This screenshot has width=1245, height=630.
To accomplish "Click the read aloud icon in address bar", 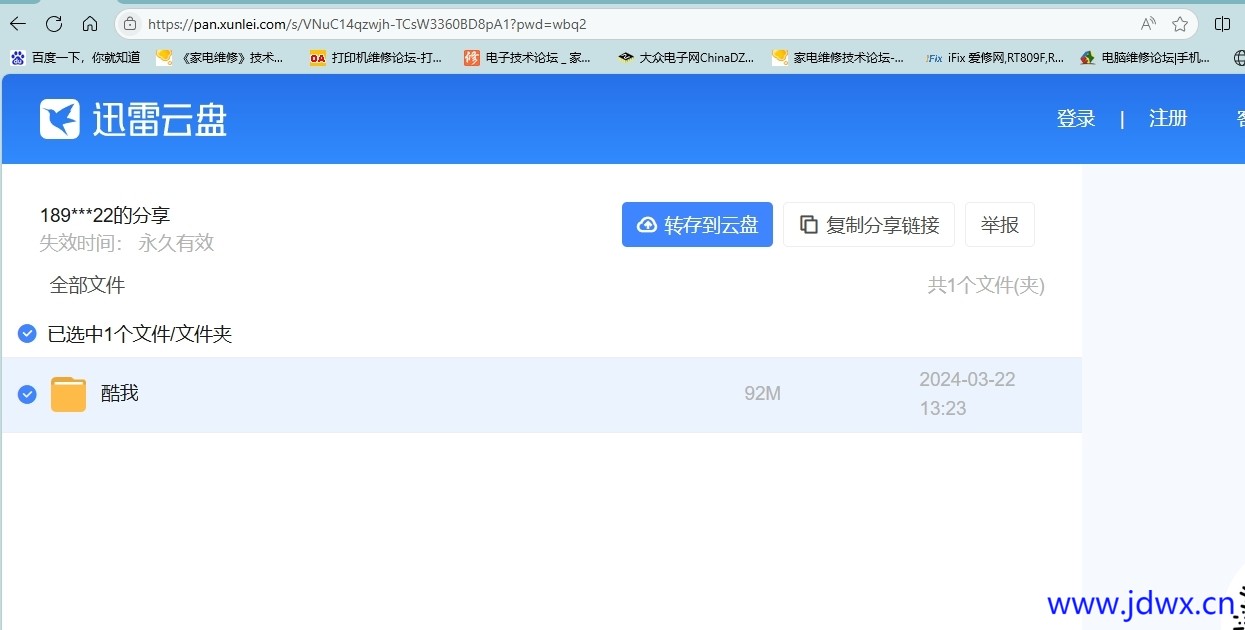I will pos(1148,24).
